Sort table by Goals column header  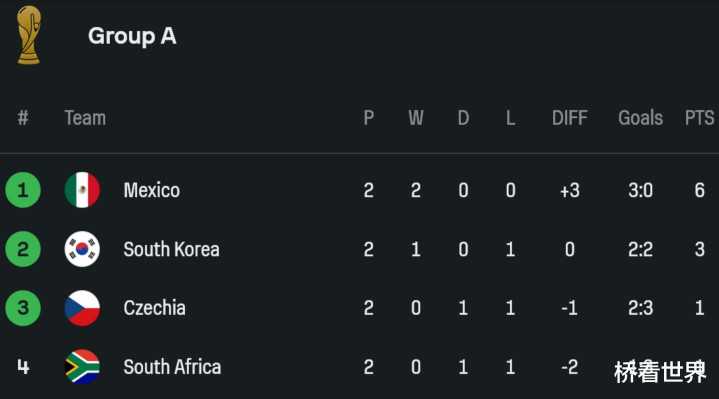pos(641,118)
